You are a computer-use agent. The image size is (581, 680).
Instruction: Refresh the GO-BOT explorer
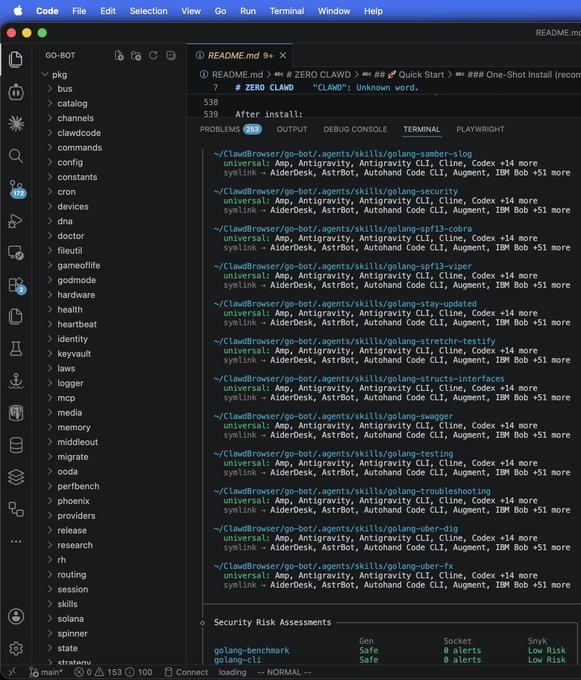pyautogui.click(x=153, y=56)
